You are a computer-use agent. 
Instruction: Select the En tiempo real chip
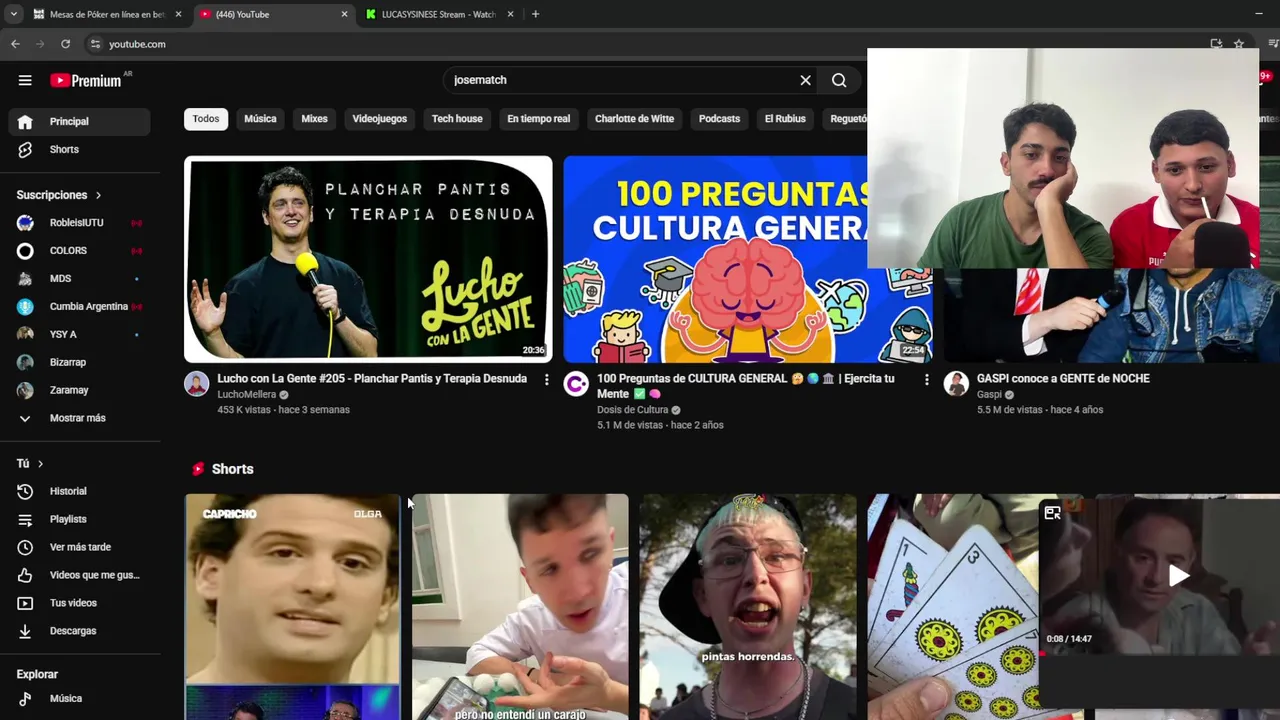coord(538,119)
